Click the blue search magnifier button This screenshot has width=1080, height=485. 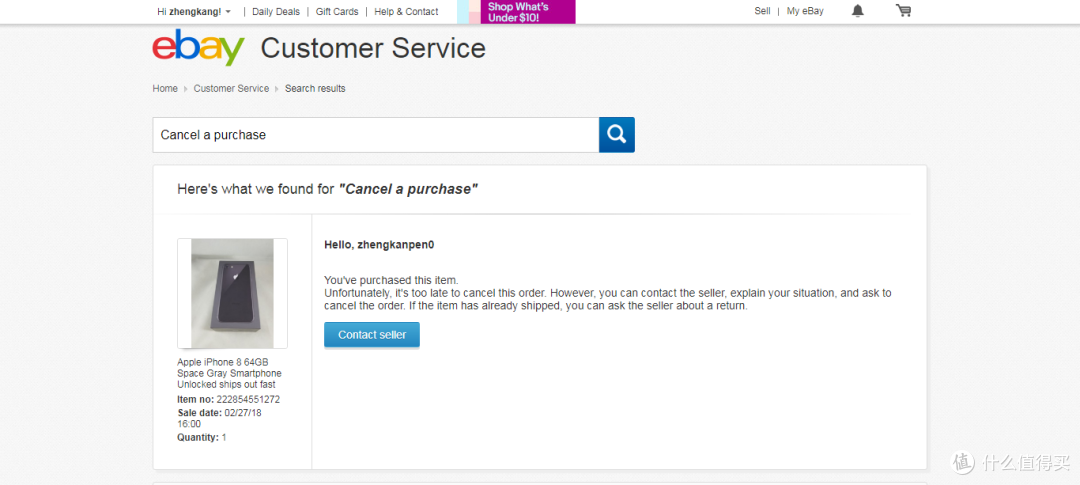(x=616, y=135)
